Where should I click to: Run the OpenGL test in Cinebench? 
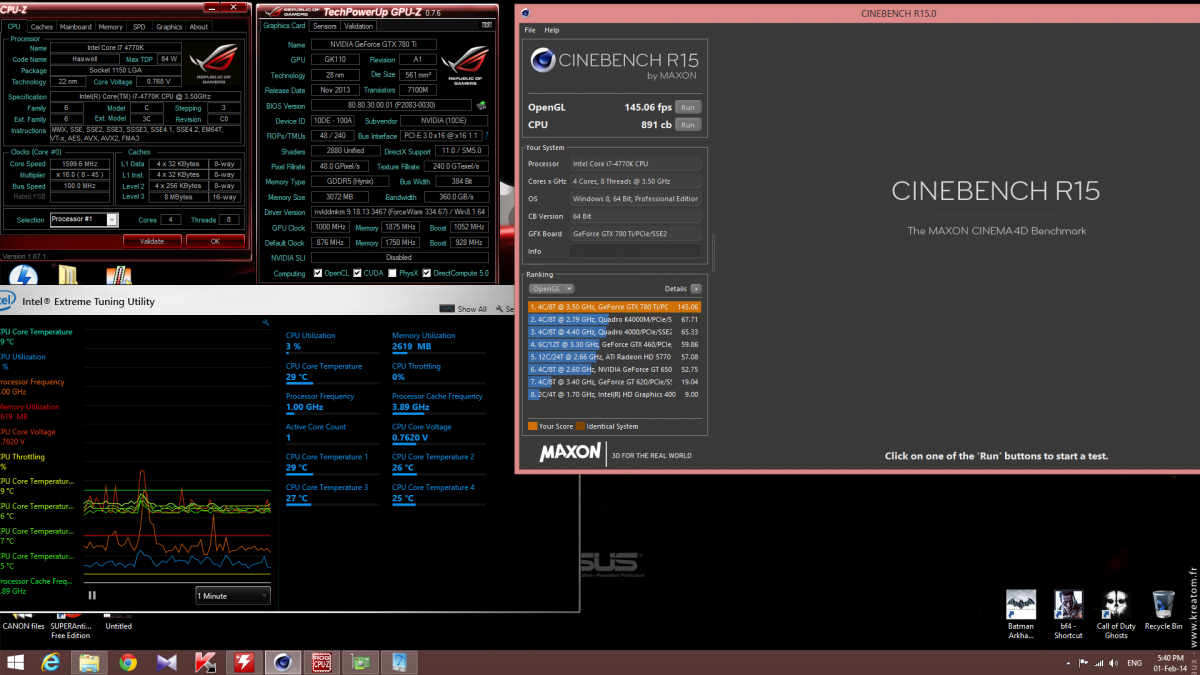click(x=687, y=107)
